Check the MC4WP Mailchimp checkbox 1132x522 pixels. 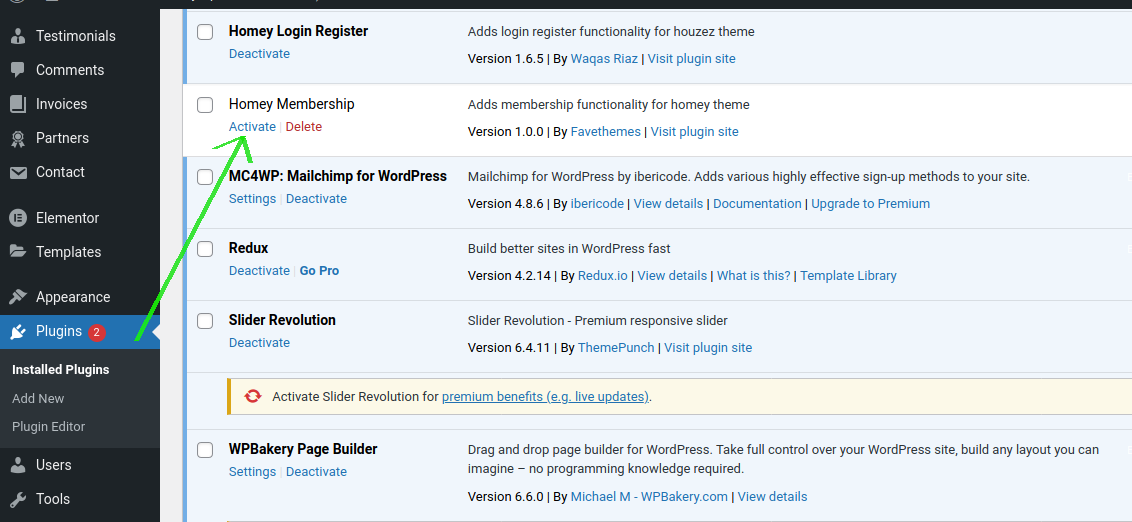pyautogui.click(x=205, y=177)
